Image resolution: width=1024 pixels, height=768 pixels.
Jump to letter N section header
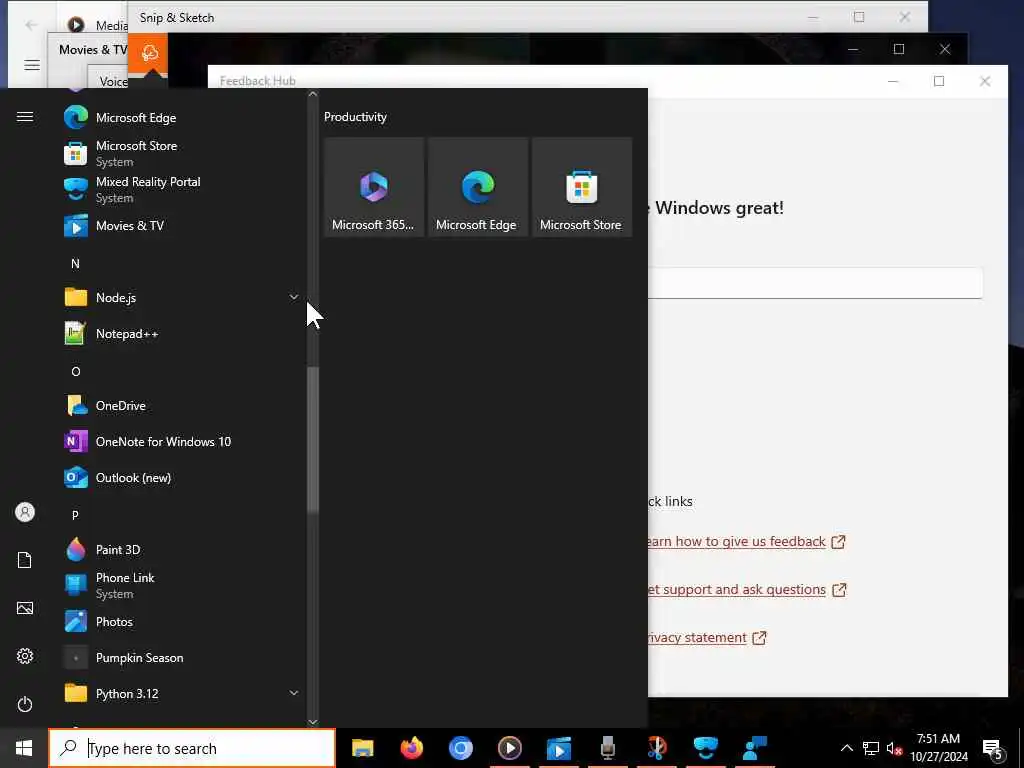coord(75,264)
